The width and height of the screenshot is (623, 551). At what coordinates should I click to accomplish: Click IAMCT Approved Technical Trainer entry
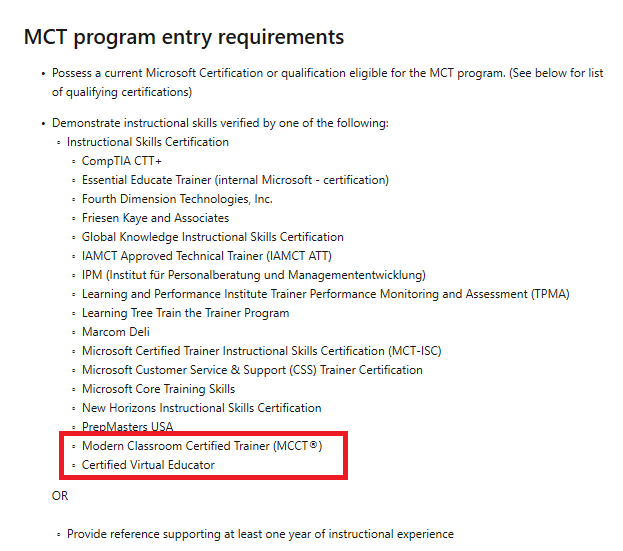point(207,256)
